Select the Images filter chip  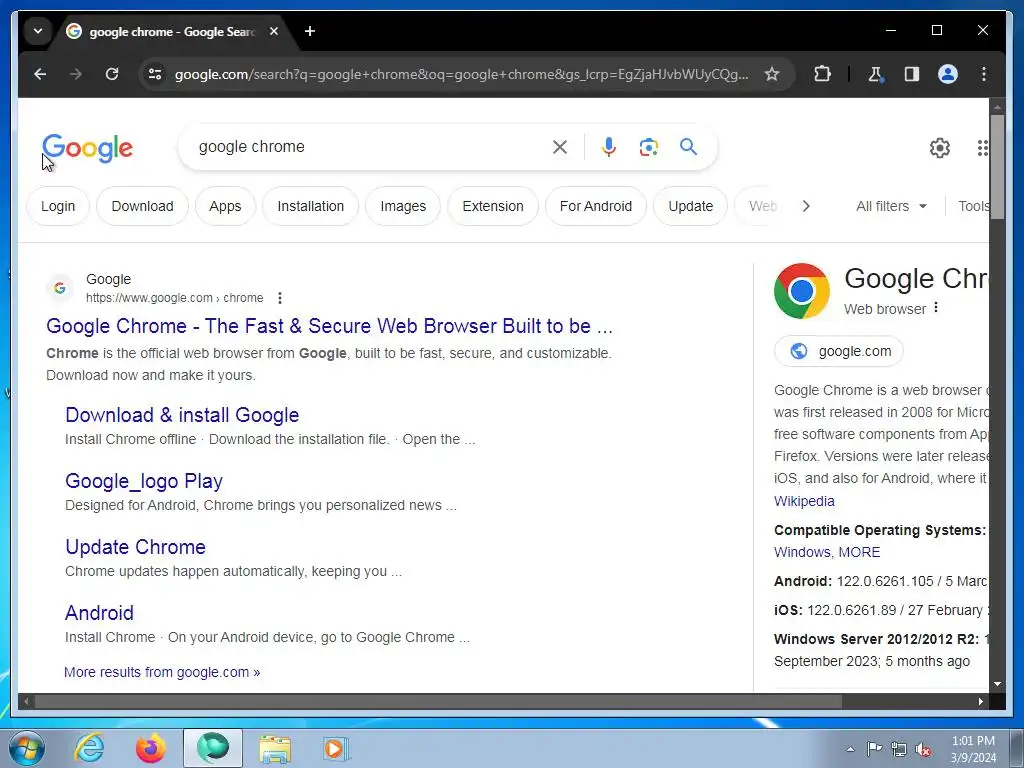tap(403, 206)
